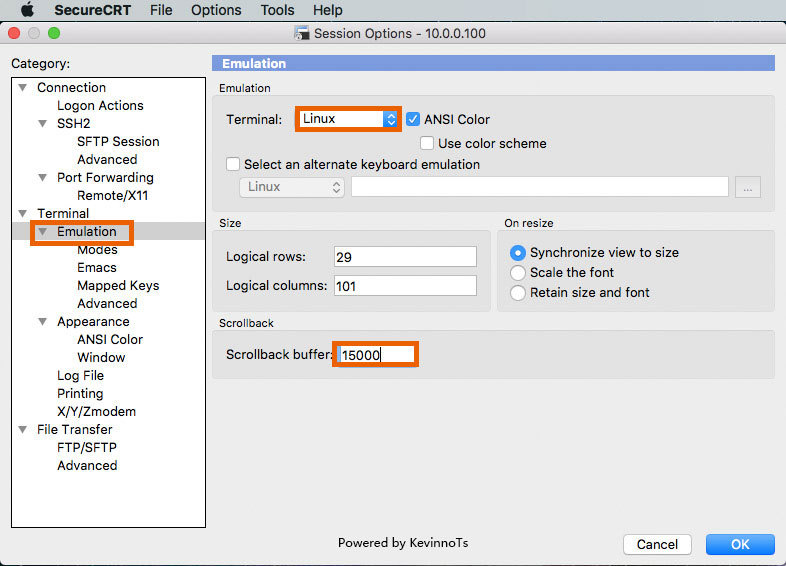Image resolution: width=786 pixels, height=566 pixels.
Task: Click the Cancel button
Action: 657,544
